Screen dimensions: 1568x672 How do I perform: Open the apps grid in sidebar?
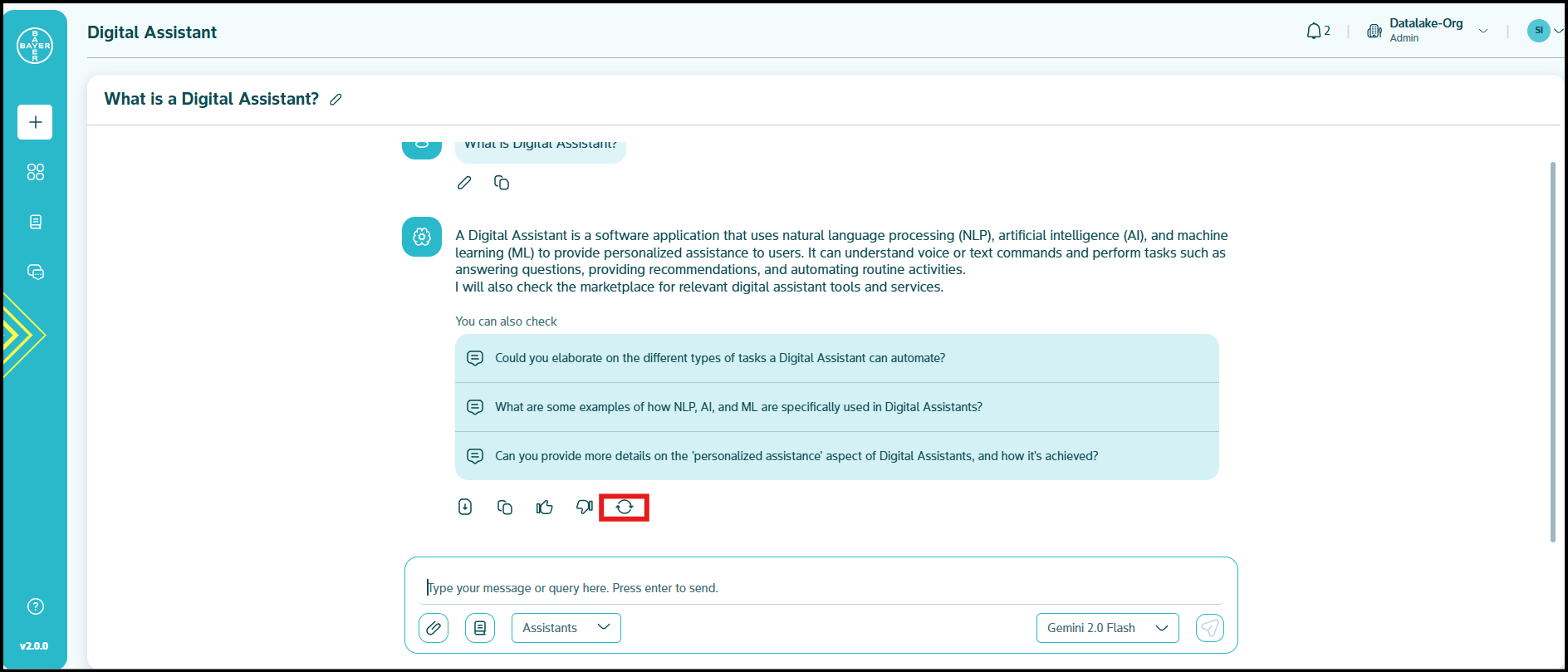(x=35, y=172)
